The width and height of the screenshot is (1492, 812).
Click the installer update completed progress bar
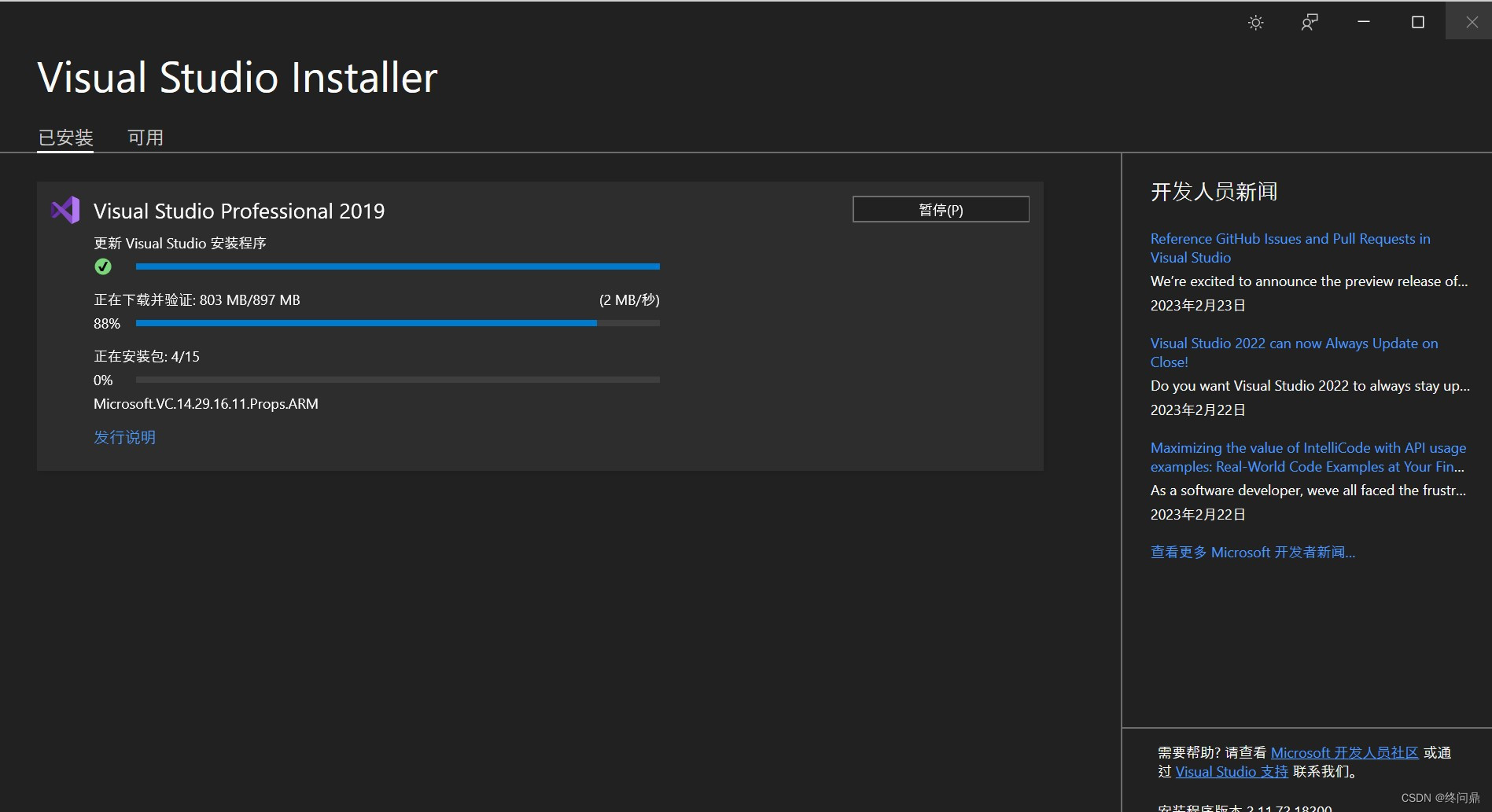397,266
